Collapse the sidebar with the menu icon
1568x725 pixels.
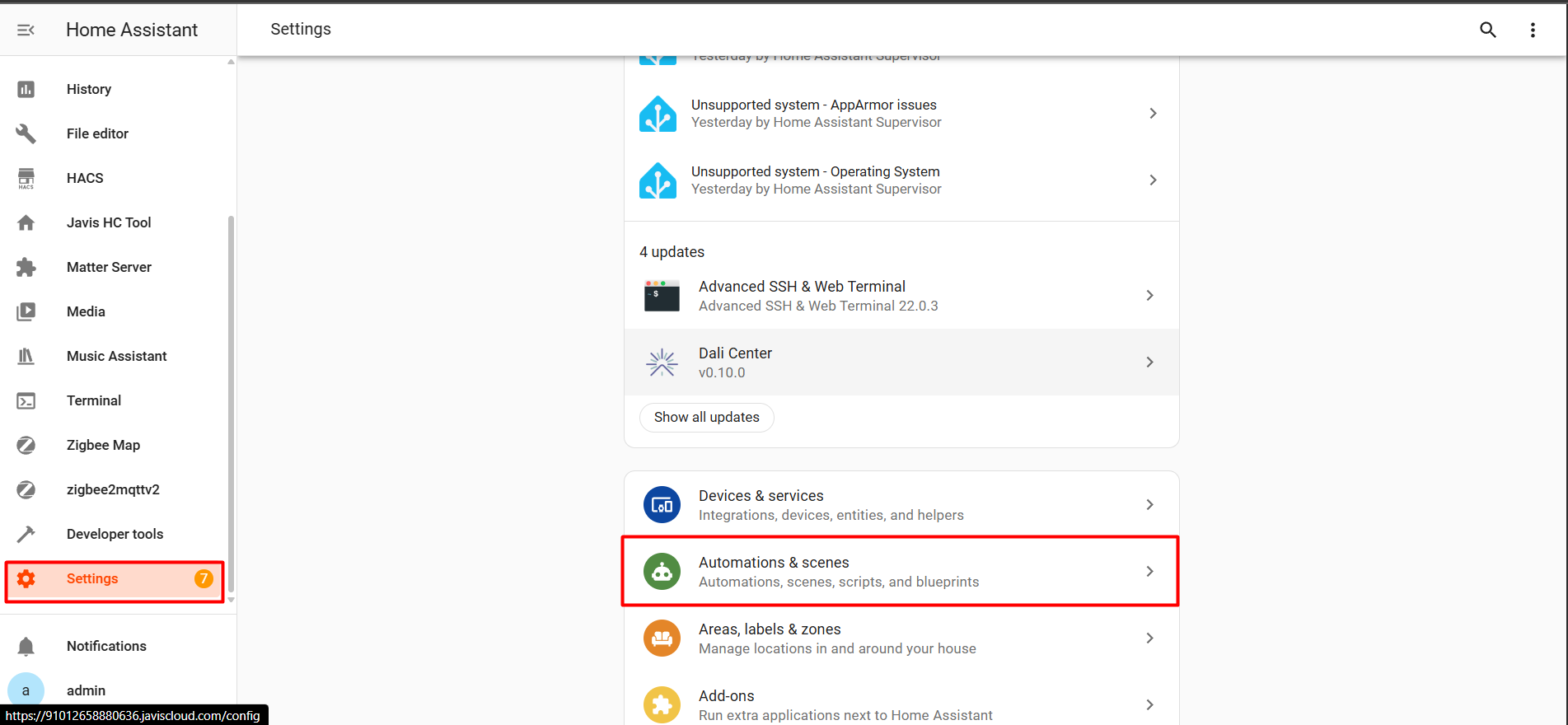(x=26, y=30)
